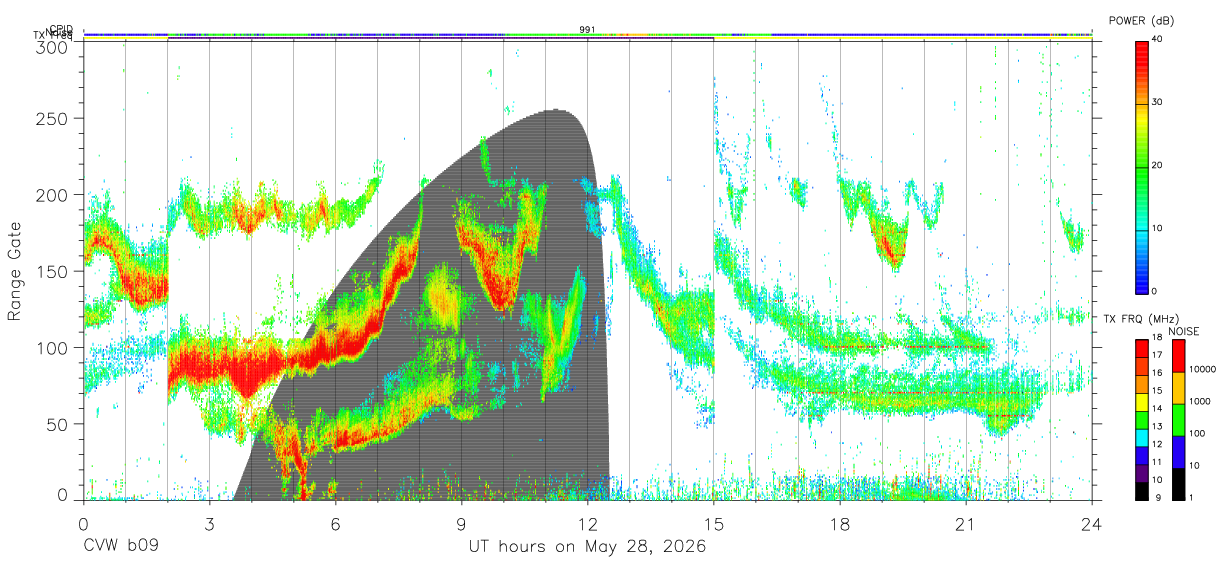This screenshot has width=1228, height=567.
Task: Select the red 17–18 MHz TX FRQ swatch
Action: 1140,347
